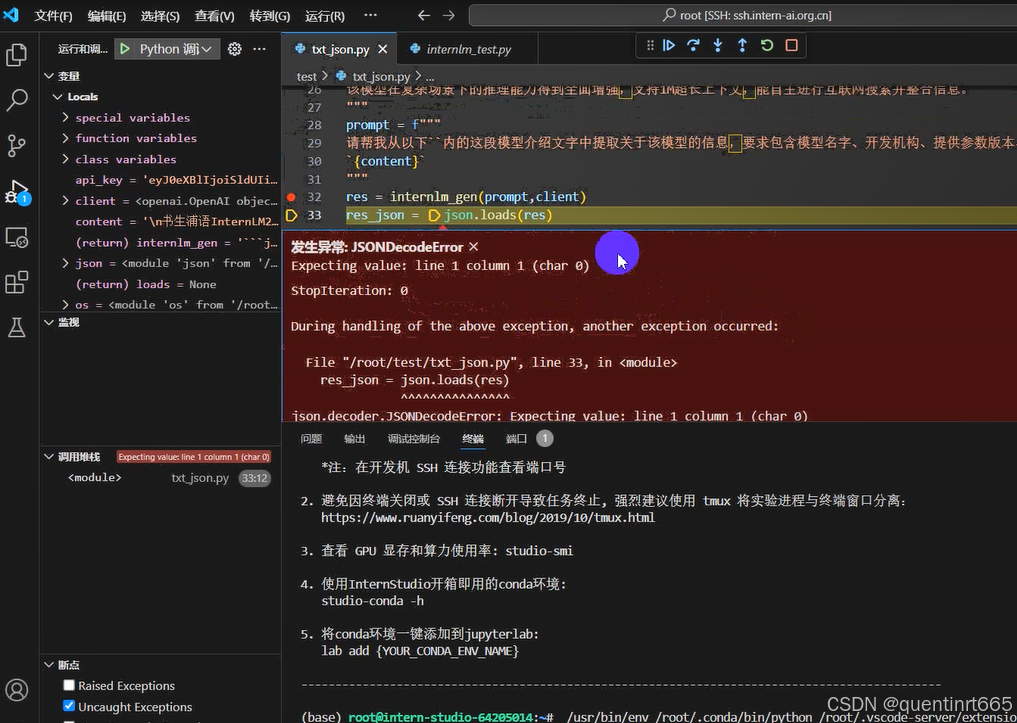This screenshot has height=723, width=1017.
Task: Disable the Uncaught Exceptions breakpoint checkbox
Action: pos(69,705)
